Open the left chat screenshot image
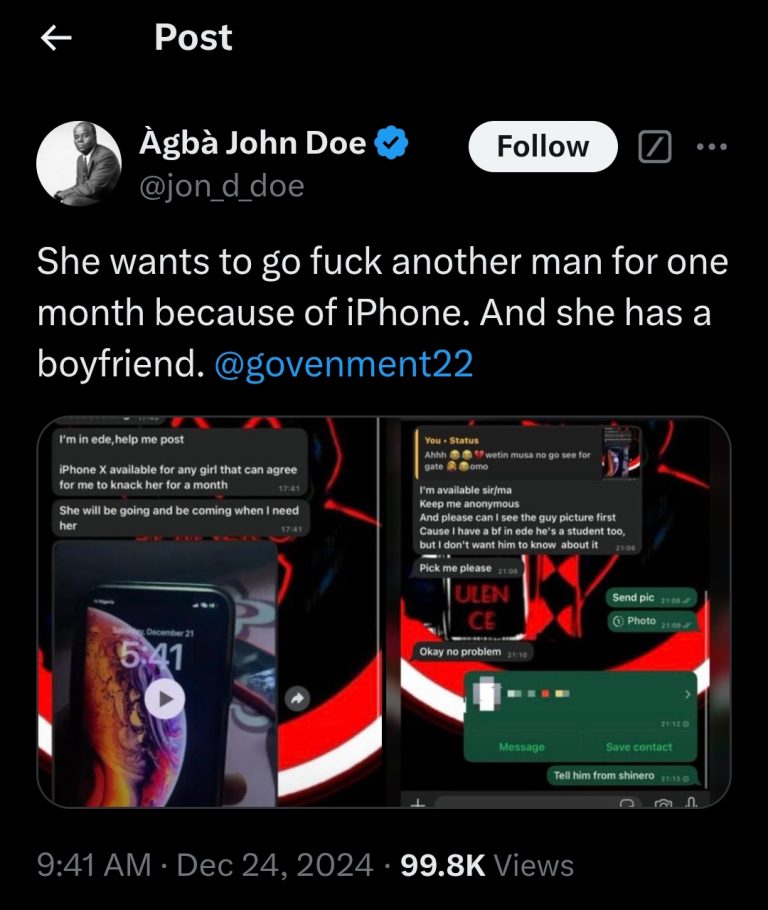Screen dimensions: 768x910 pyautogui.click(x=209, y=612)
